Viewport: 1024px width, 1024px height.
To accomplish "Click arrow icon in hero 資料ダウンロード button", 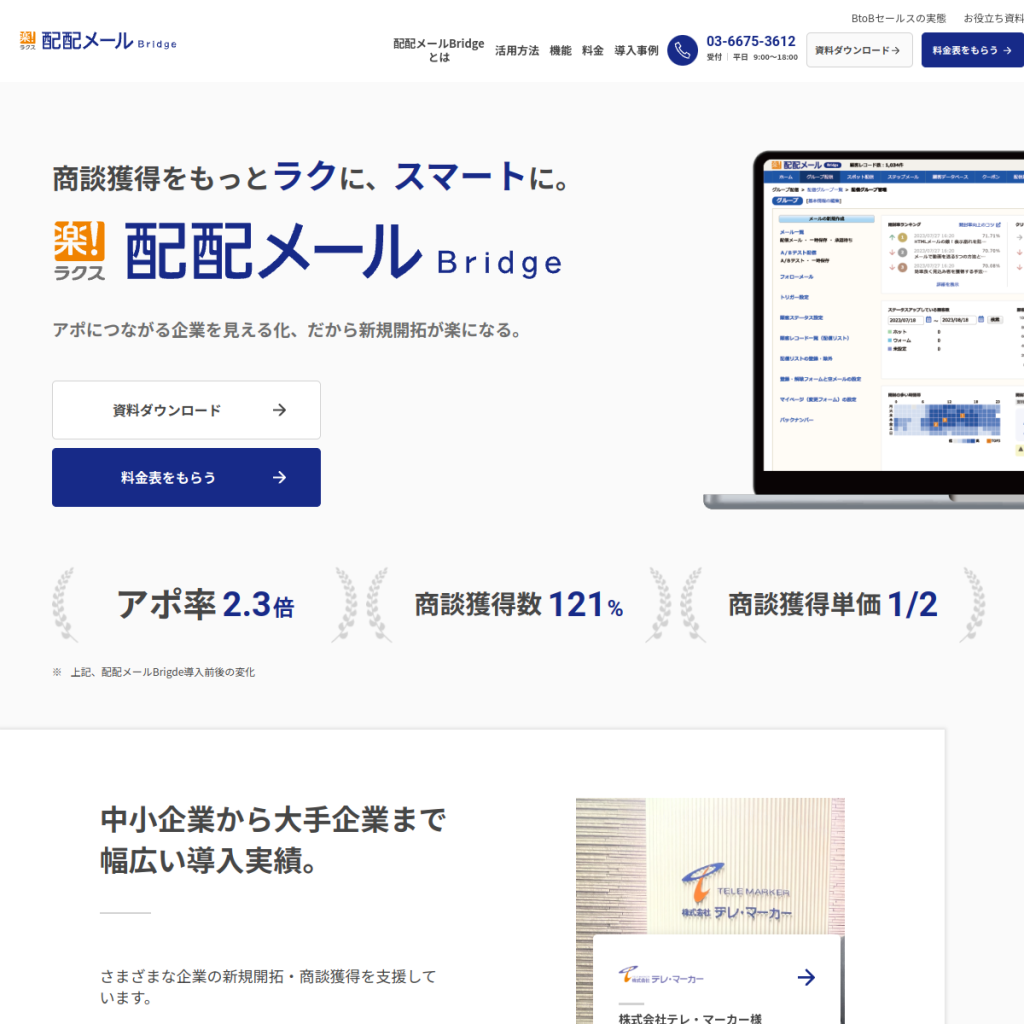I will (280, 410).
